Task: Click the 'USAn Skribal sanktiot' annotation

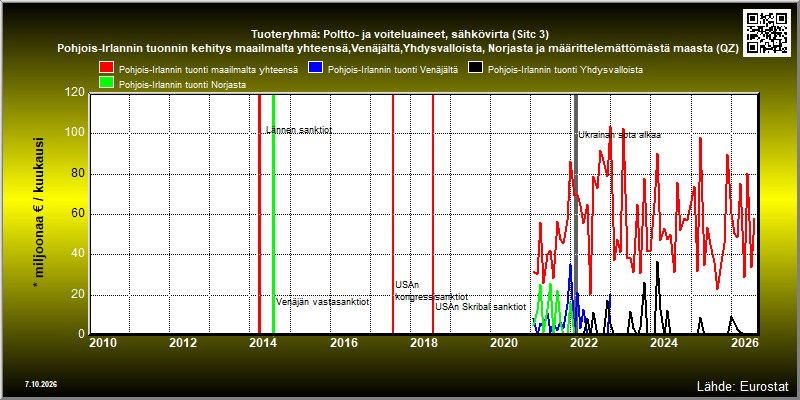Action: click(481, 307)
